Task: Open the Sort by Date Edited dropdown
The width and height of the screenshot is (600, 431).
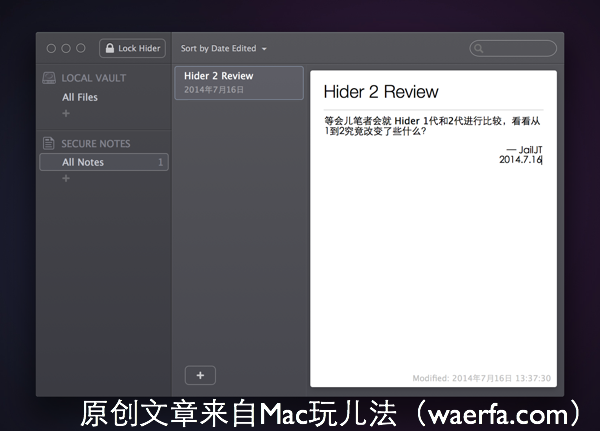Action: click(223, 49)
